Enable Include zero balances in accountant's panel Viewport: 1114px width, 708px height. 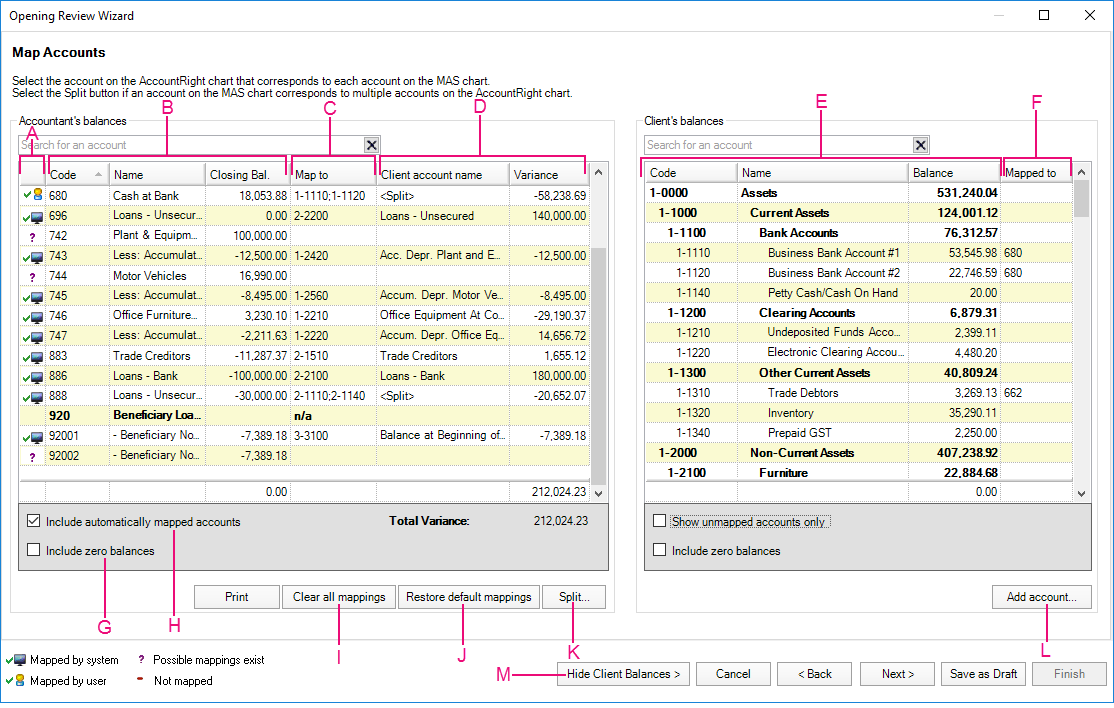pos(34,550)
